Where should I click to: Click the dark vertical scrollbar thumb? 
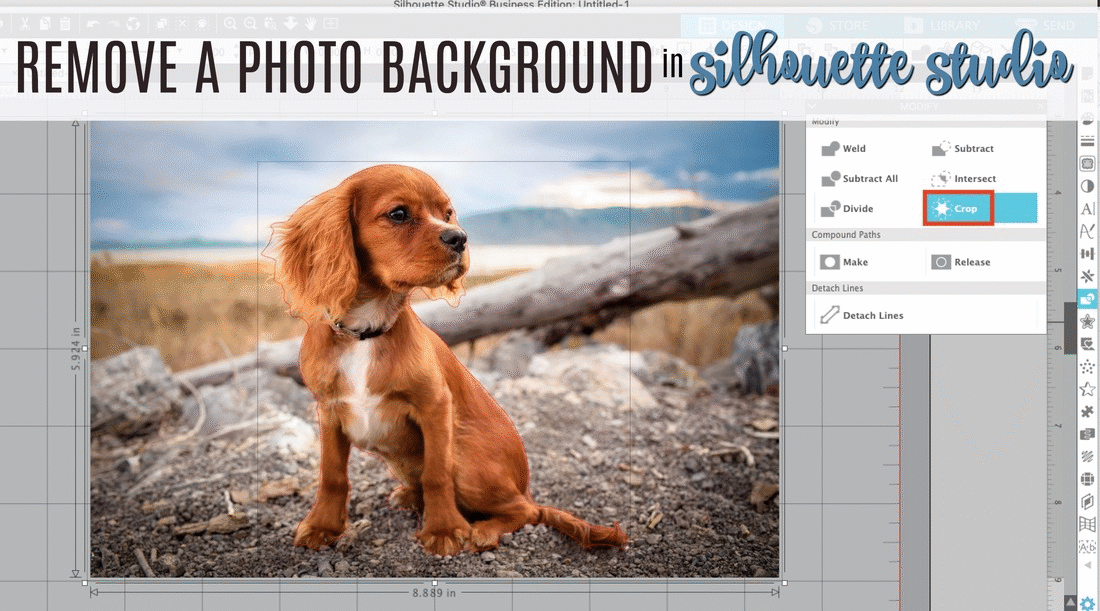pos(1070,328)
